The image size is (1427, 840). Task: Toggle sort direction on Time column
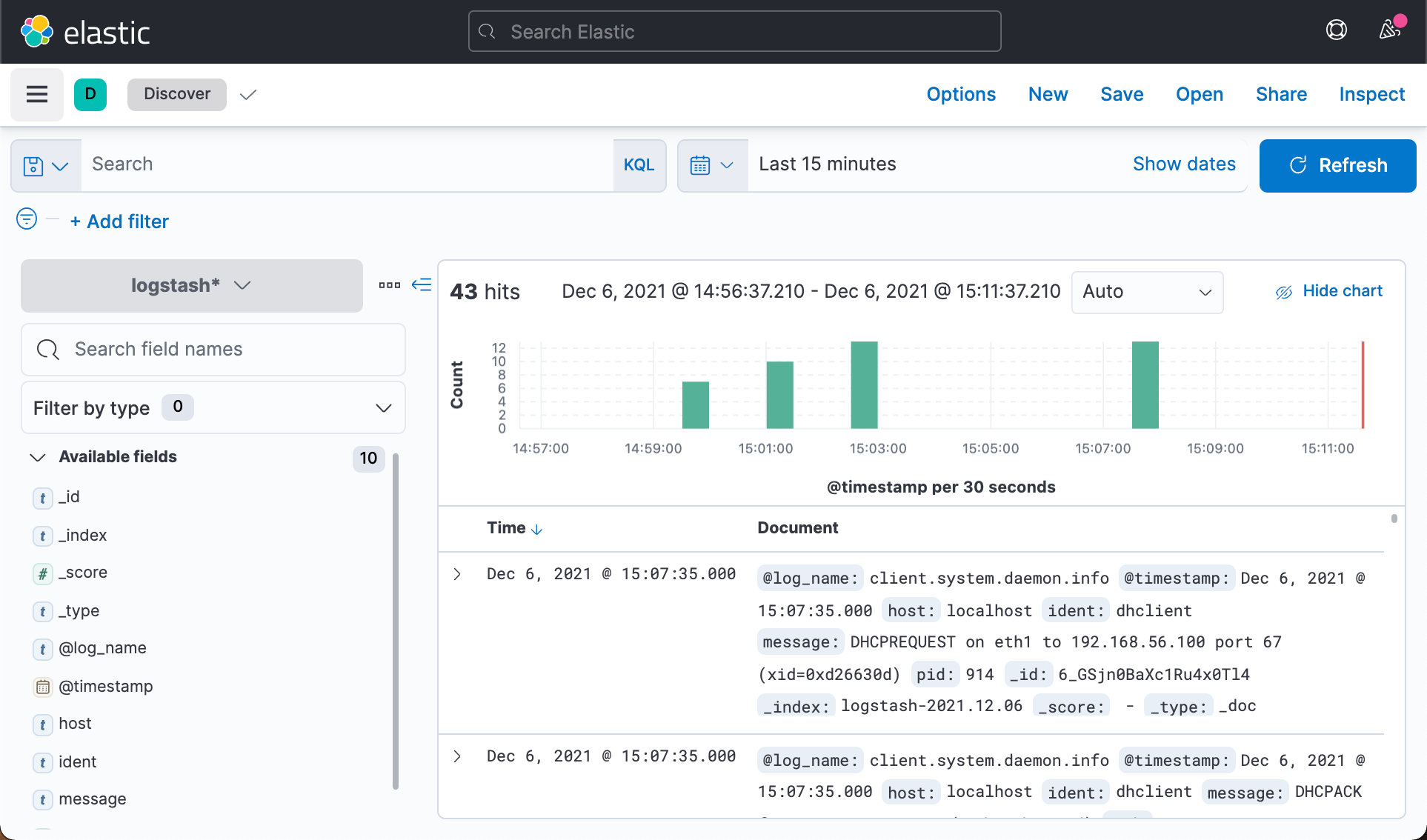(x=537, y=528)
